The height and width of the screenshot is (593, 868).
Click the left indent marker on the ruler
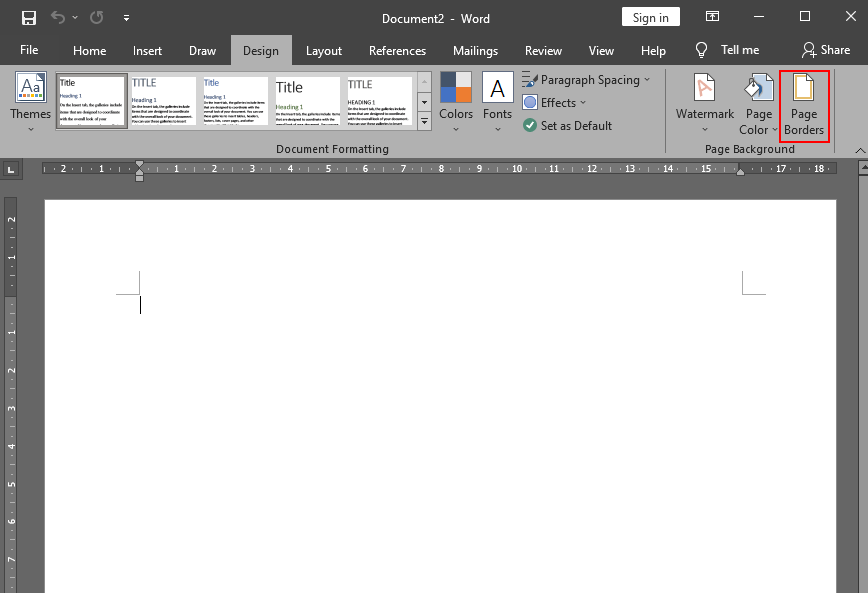pyautogui.click(x=140, y=177)
